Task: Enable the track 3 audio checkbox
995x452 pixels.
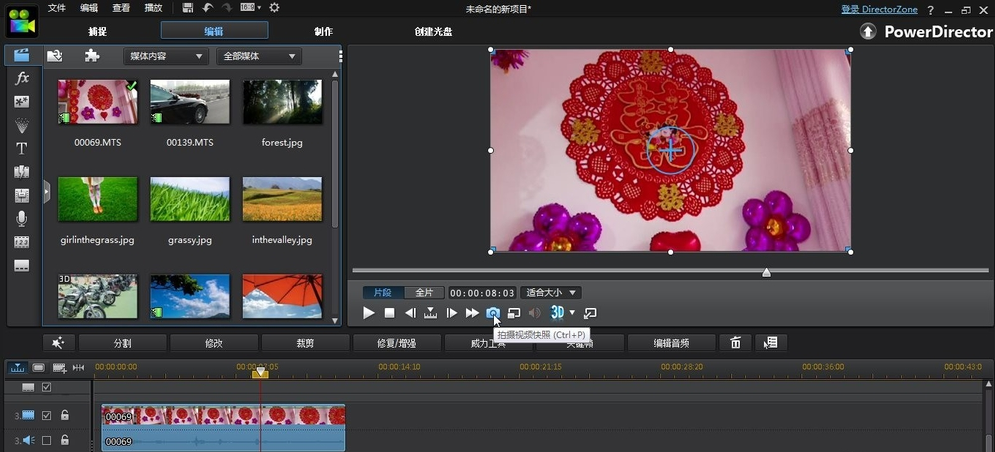Action: (x=46, y=440)
